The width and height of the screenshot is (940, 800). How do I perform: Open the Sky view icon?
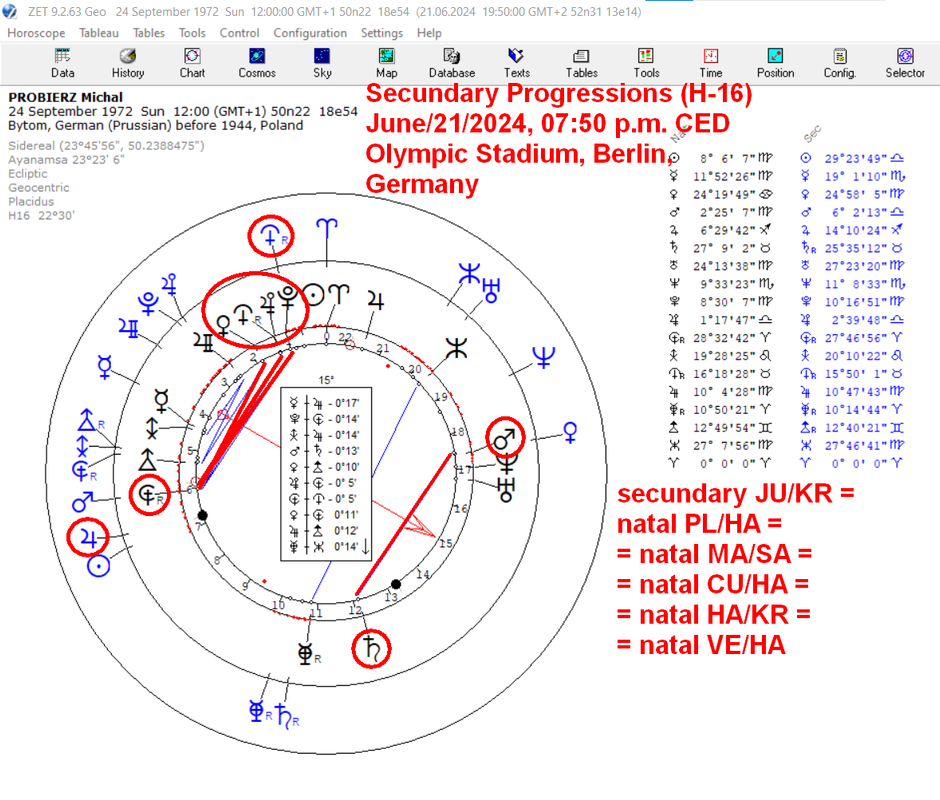322,64
